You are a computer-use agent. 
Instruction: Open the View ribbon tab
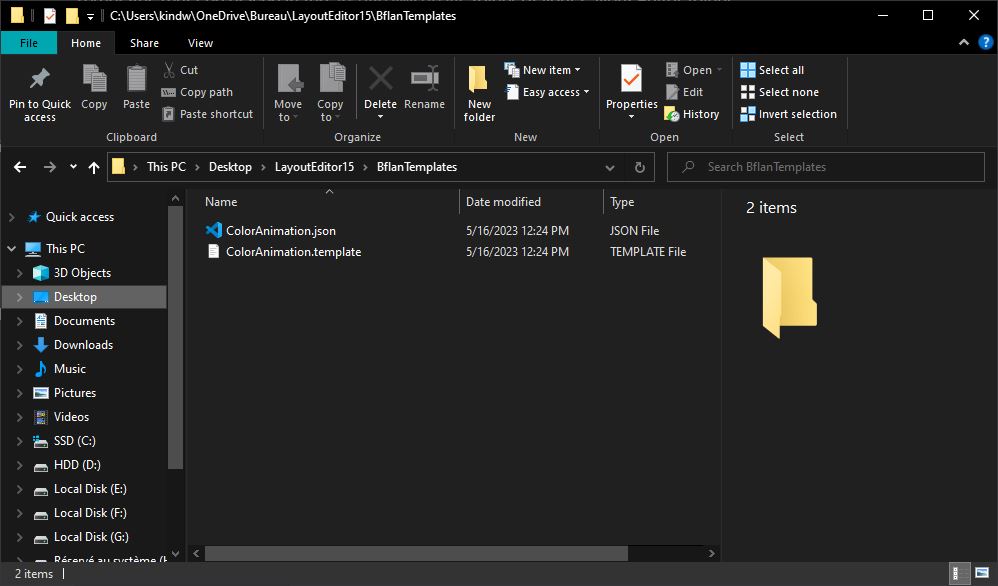(x=200, y=43)
